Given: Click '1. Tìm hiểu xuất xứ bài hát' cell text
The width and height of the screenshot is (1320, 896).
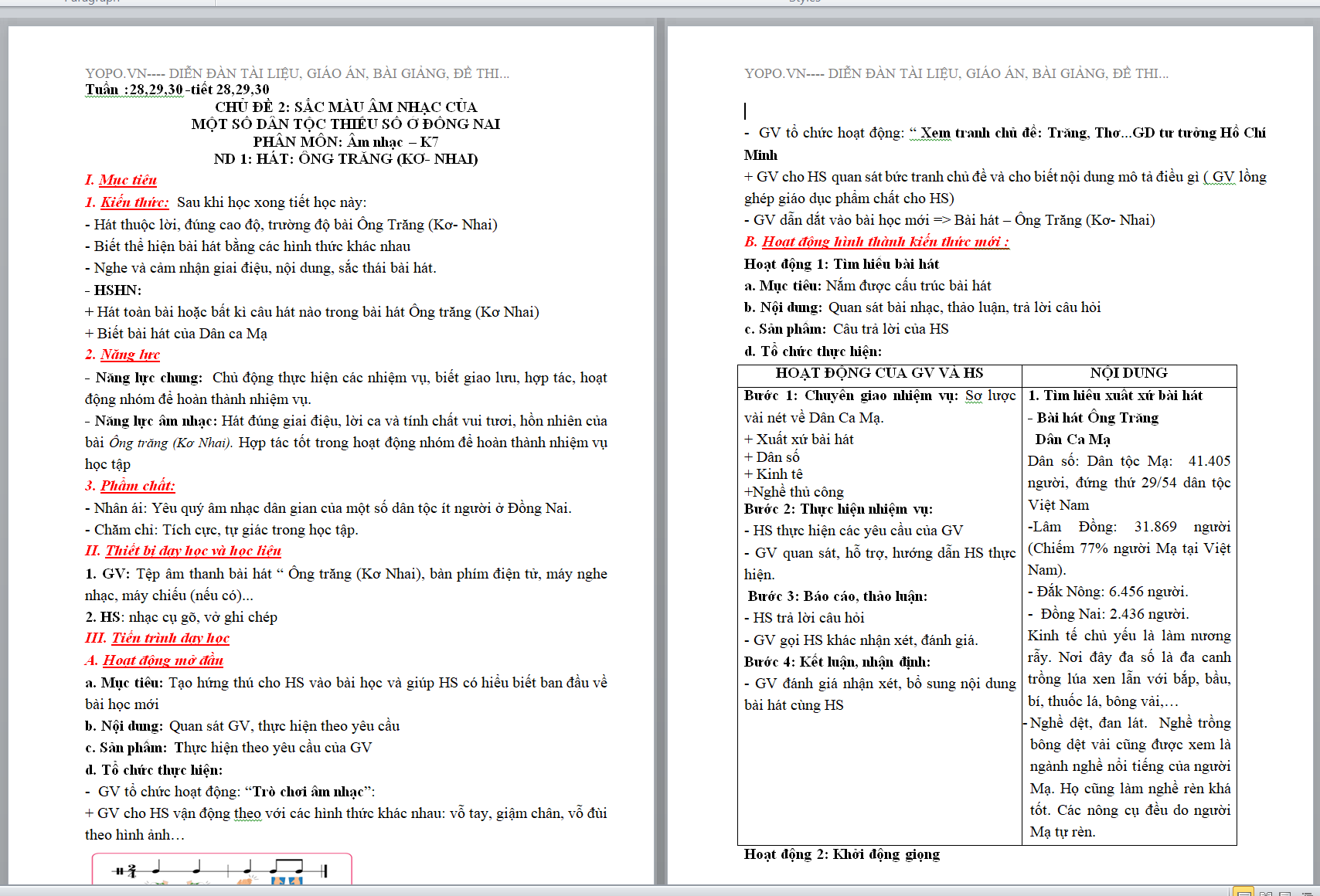Looking at the screenshot, I should [x=1114, y=395].
